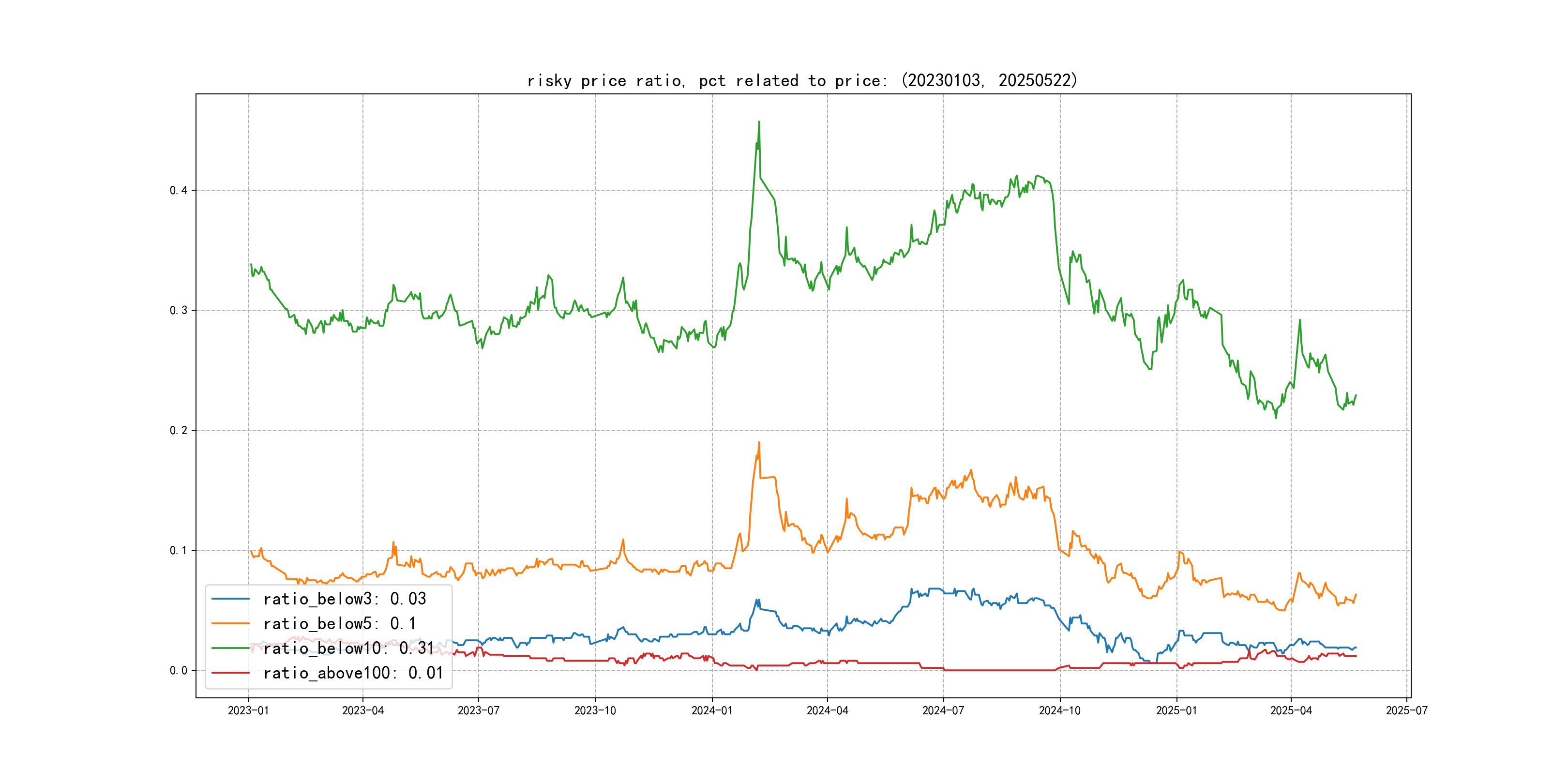Click the 2024-10 x-axis tick label

1060,711
